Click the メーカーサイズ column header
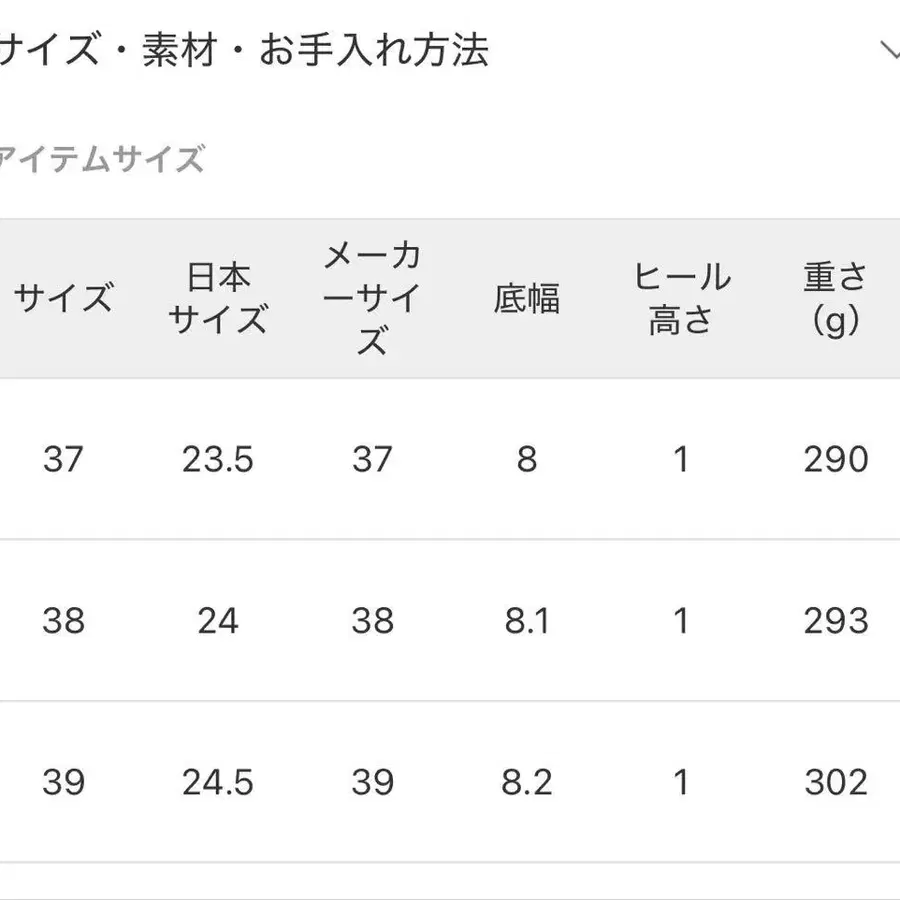This screenshot has width=900, height=900. coord(372,296)
